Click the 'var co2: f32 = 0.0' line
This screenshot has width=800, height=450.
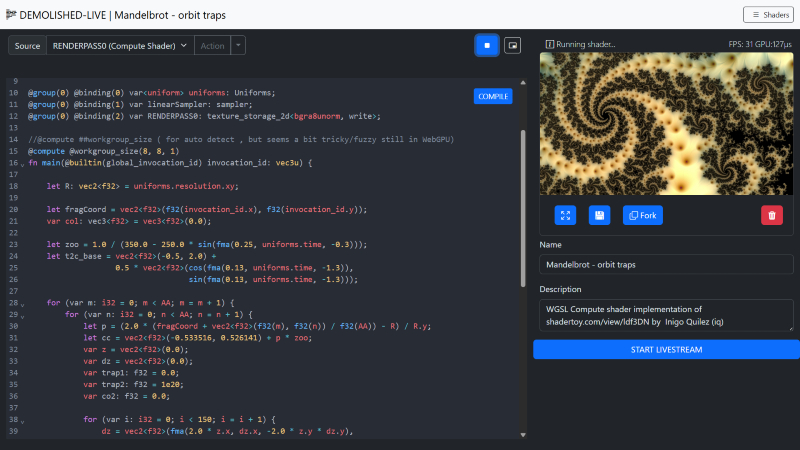coord(127,396)
